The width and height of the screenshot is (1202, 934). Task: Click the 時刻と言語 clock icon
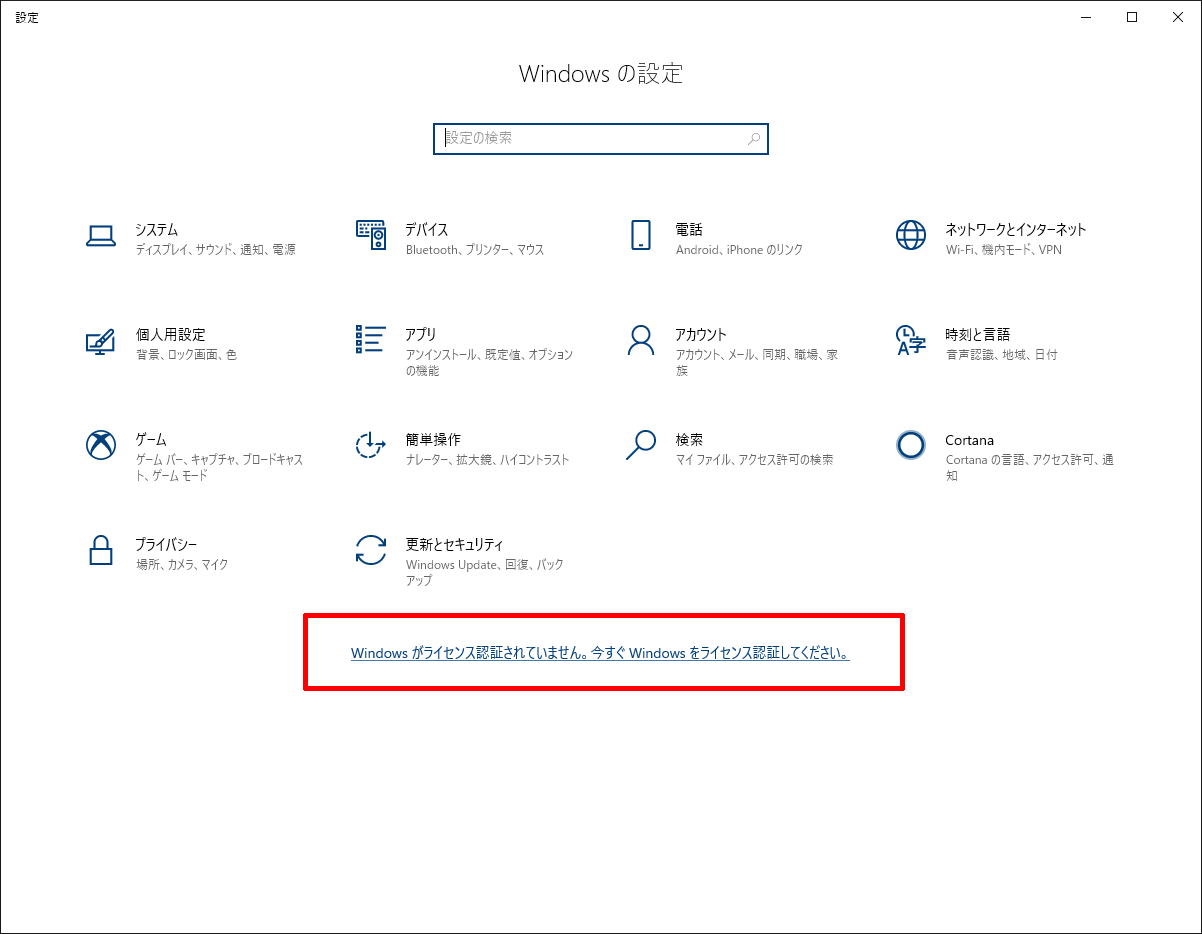click(x=911, y=340)
